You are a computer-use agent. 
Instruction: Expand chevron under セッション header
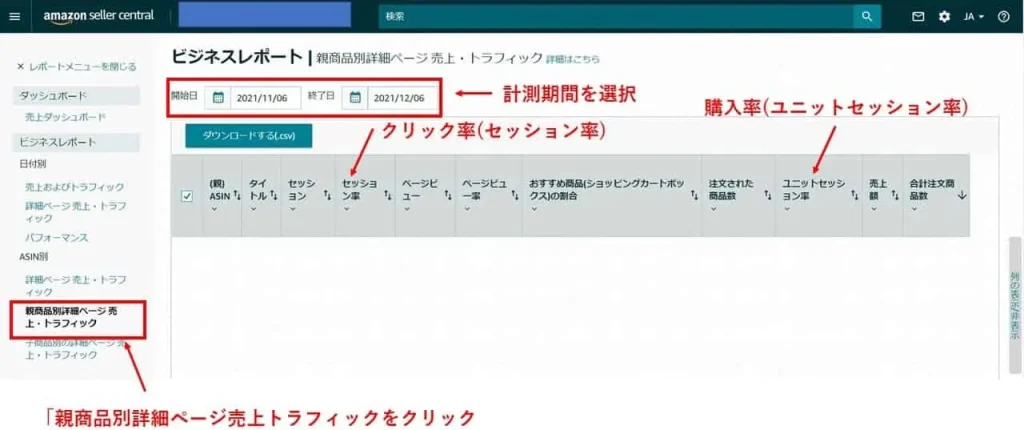coord(291,209)
